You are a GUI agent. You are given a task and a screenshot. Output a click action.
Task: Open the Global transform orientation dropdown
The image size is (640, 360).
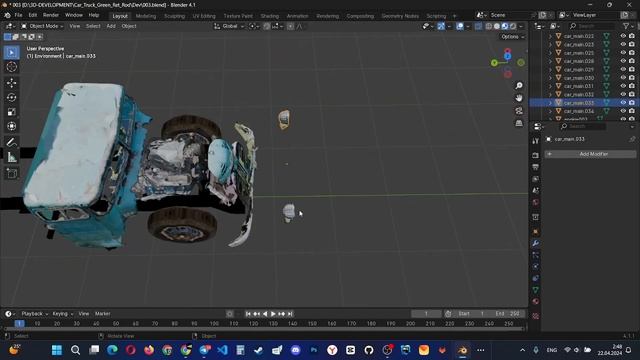229,26
